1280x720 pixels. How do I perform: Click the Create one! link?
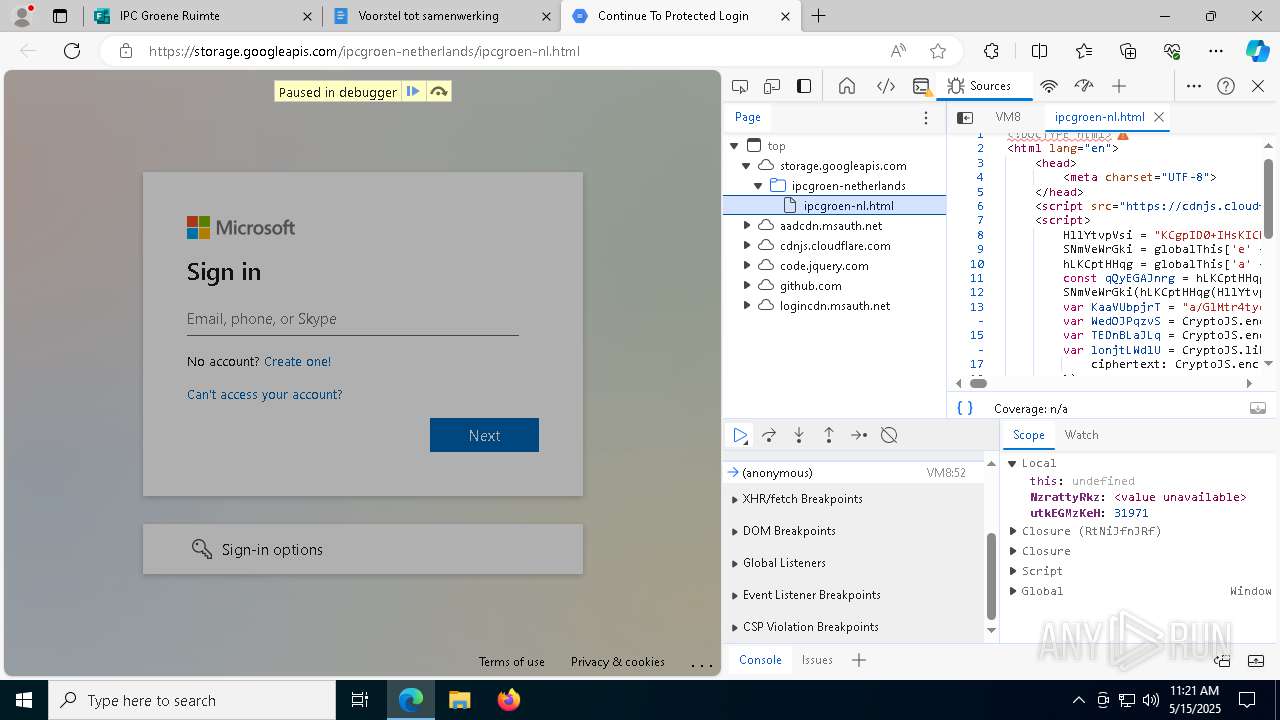297,361
